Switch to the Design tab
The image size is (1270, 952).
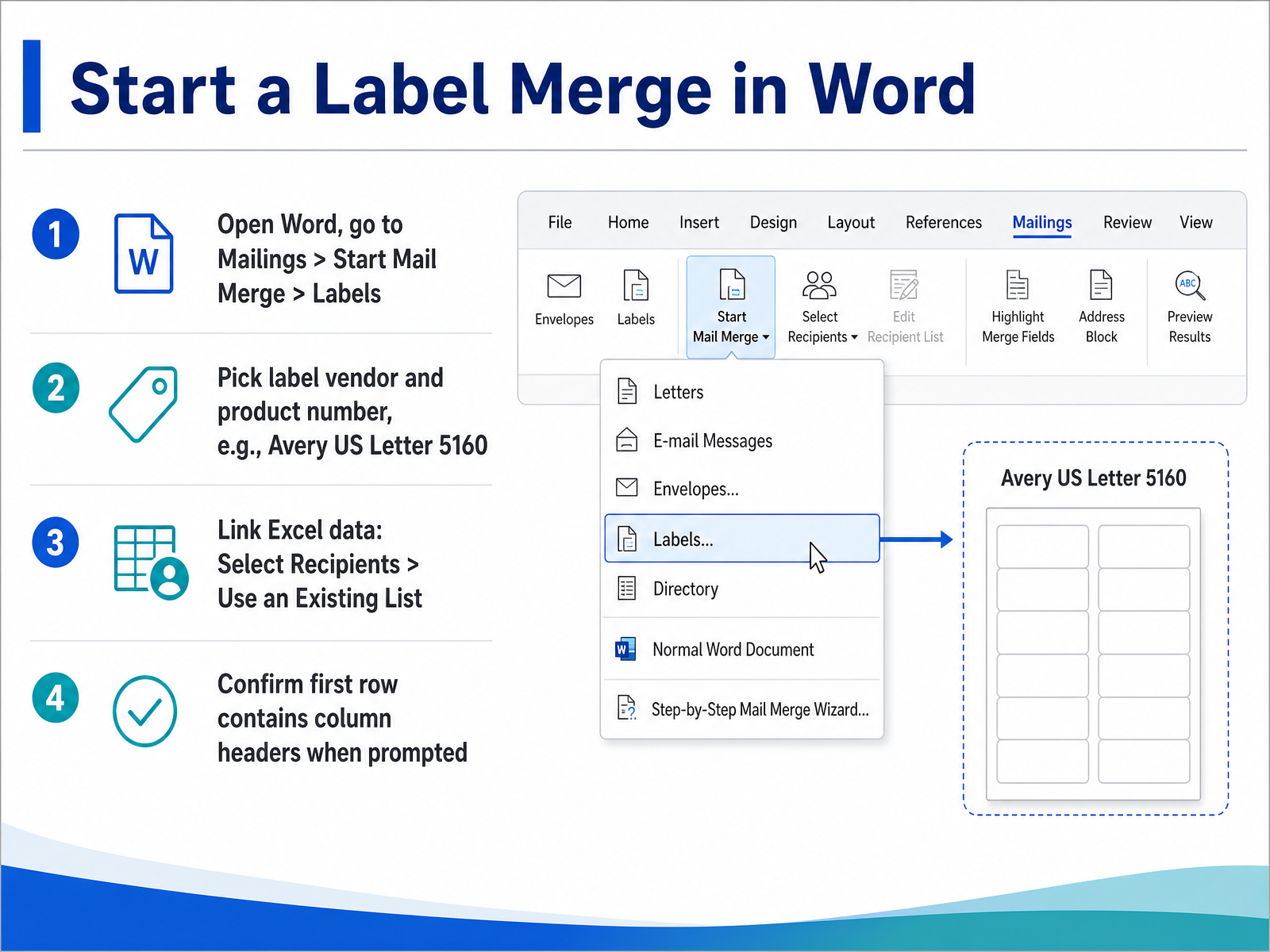pos(773,223)
